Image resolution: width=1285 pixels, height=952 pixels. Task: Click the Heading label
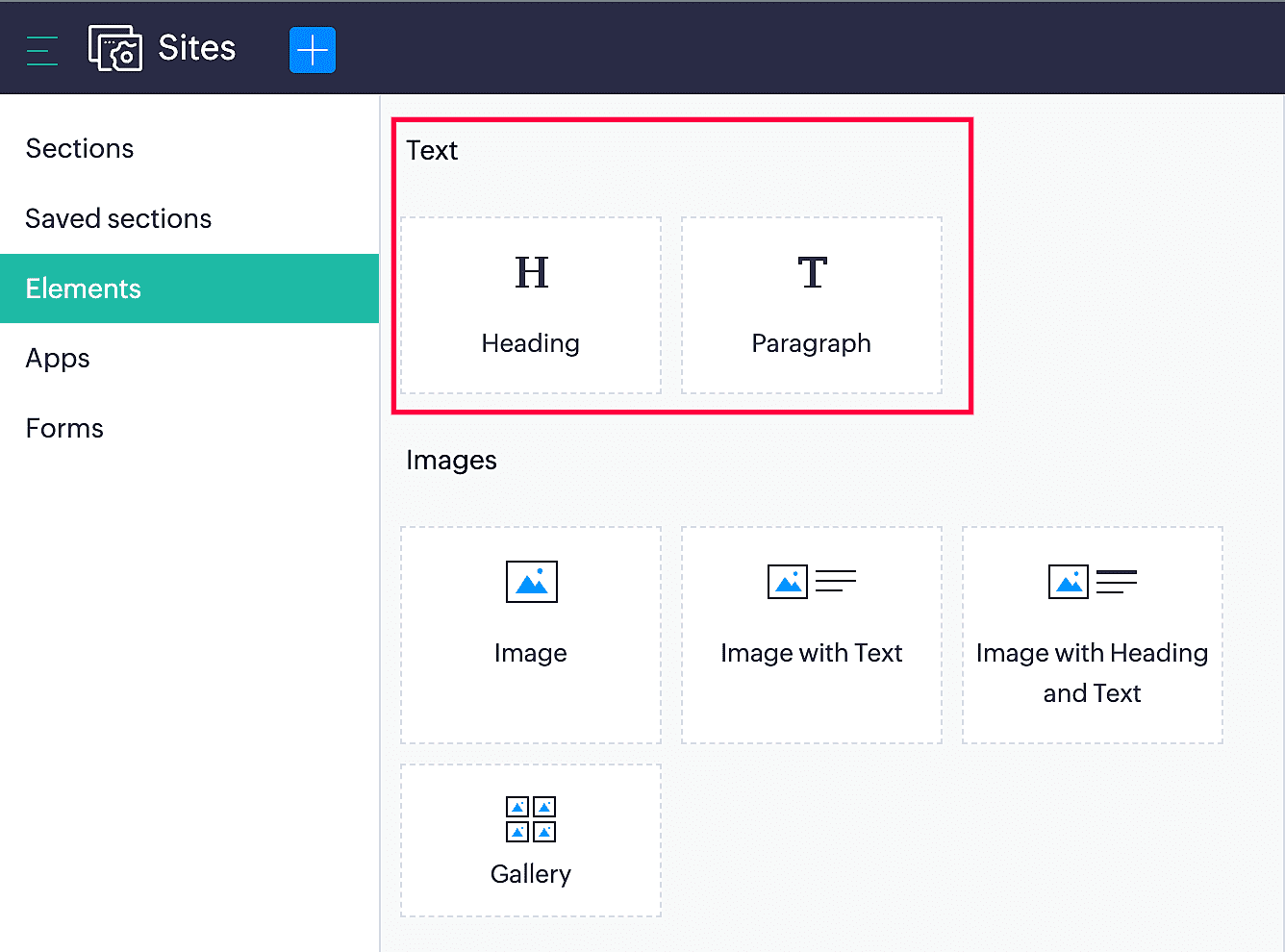(x=531, y=343)
